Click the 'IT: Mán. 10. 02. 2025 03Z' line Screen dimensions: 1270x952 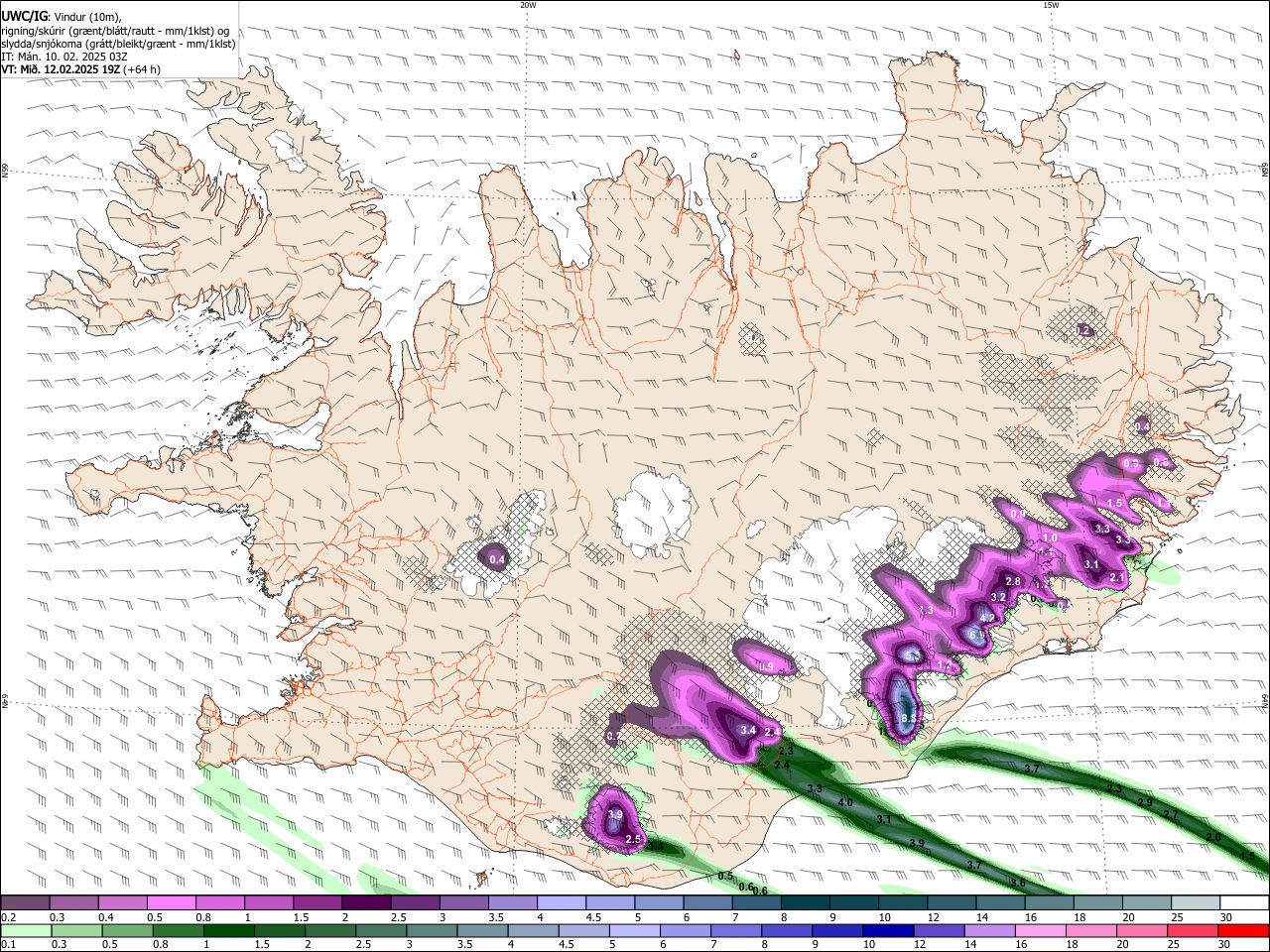(x=63, y=57)
